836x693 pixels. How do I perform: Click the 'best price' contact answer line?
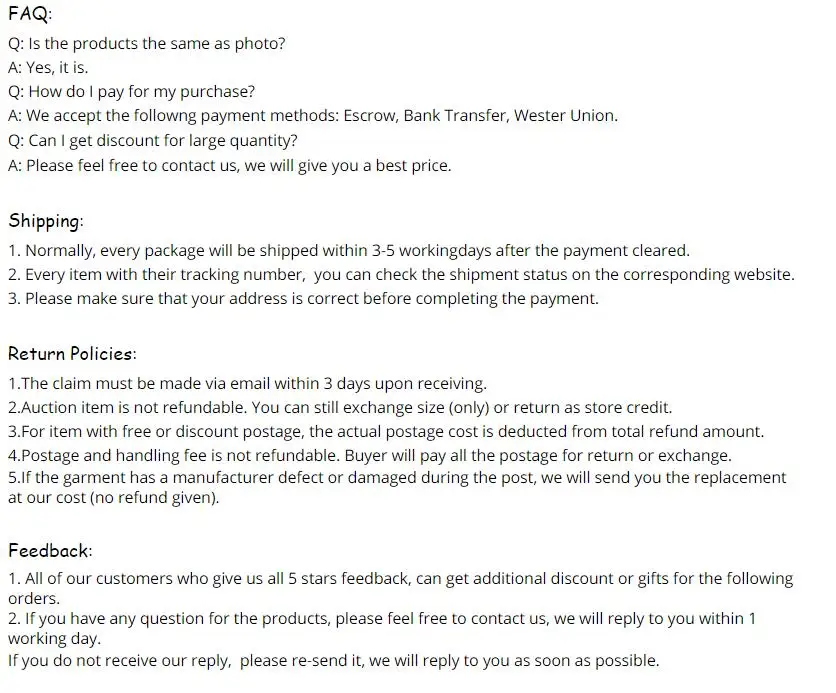(x=230, y=166)
